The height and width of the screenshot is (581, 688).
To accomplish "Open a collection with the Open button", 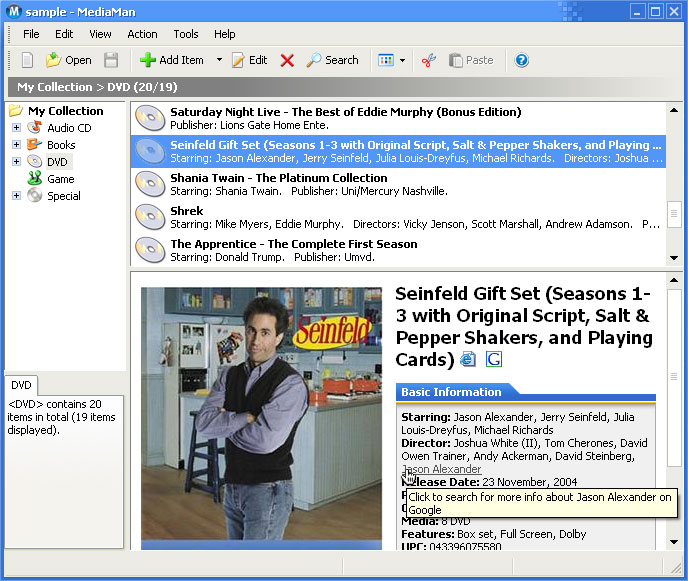I will pyautogui.click(x=69, y=60).
